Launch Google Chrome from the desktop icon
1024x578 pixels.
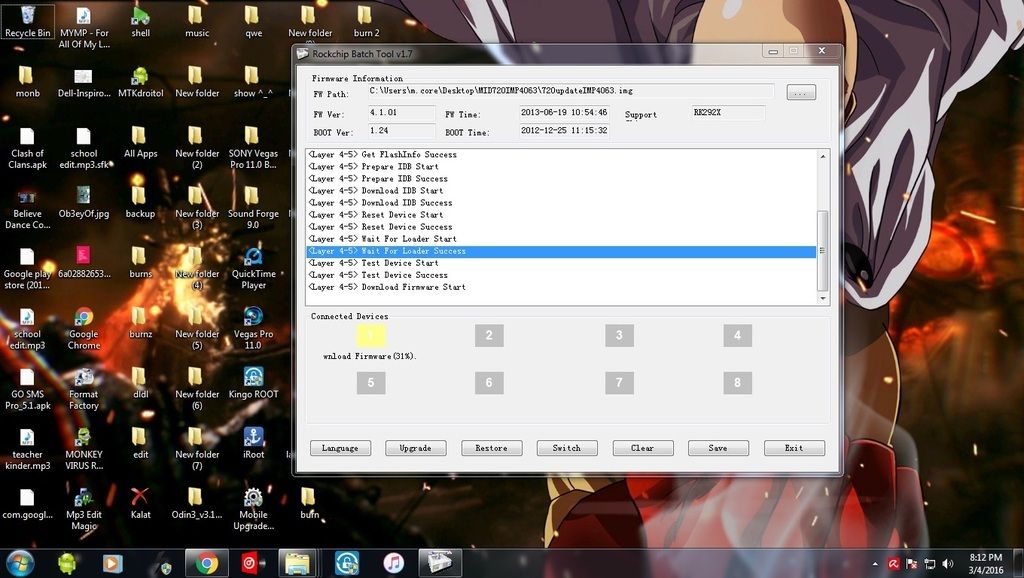pos(84,329)
